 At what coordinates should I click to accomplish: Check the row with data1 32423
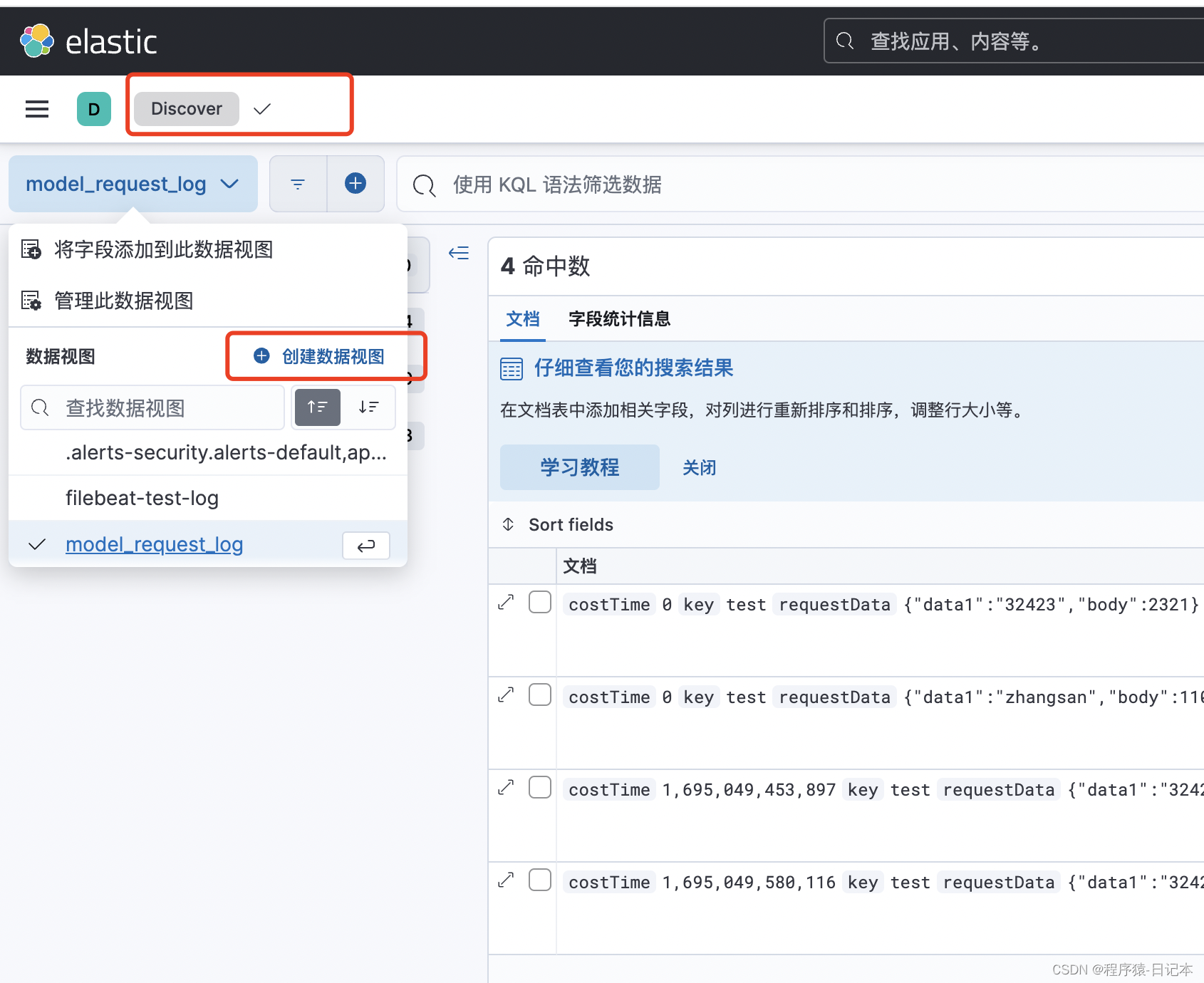pos(540,602)
